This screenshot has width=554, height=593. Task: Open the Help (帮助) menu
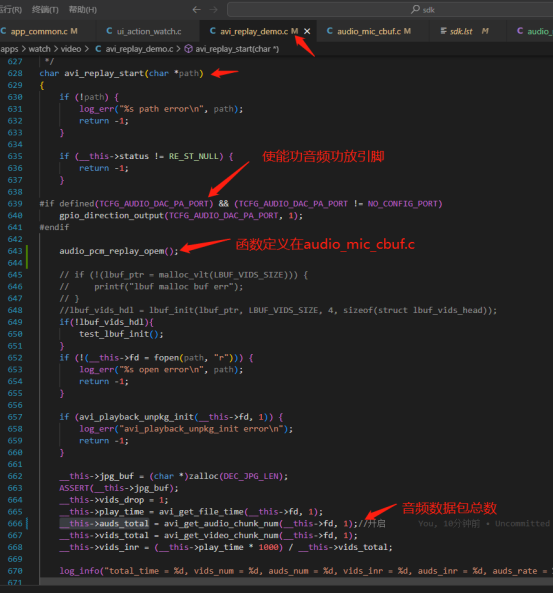point(82,9)
